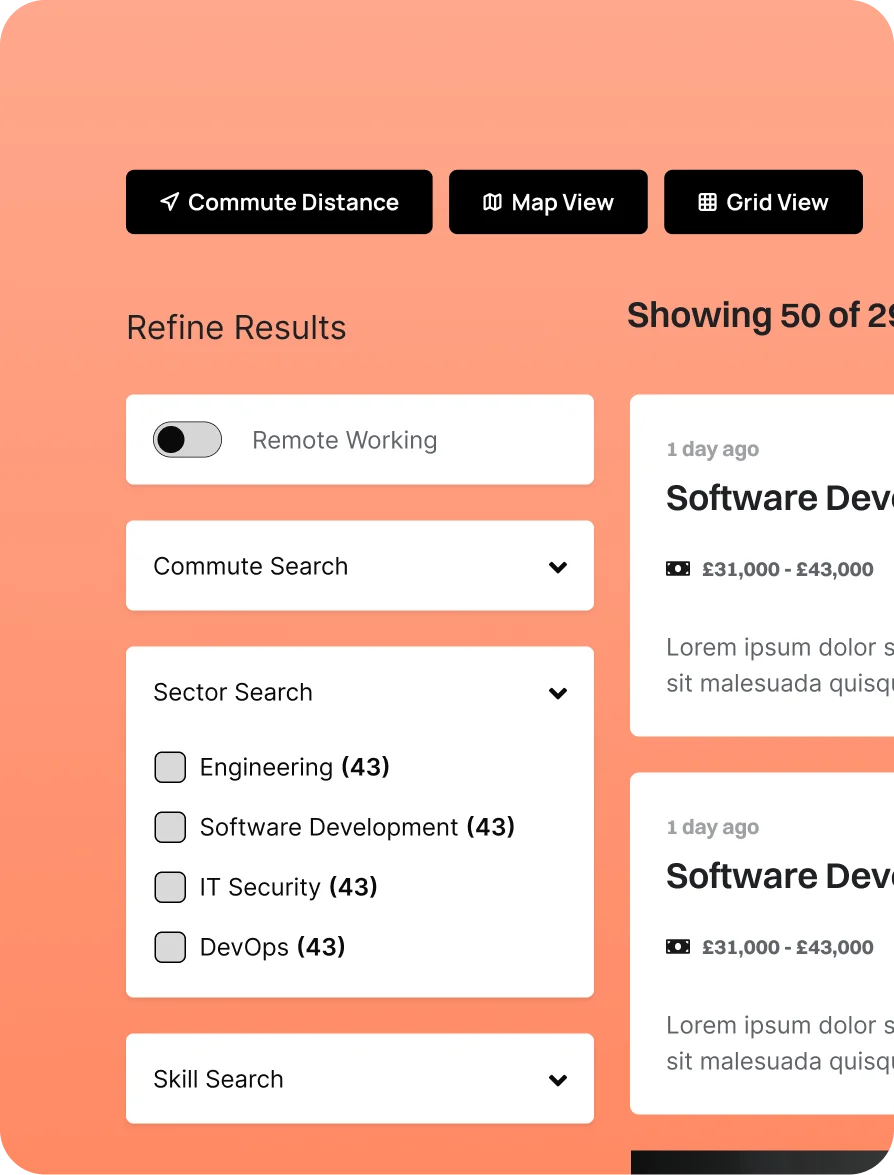Check the Engineering sector checkbox

[x=170, y=767]
